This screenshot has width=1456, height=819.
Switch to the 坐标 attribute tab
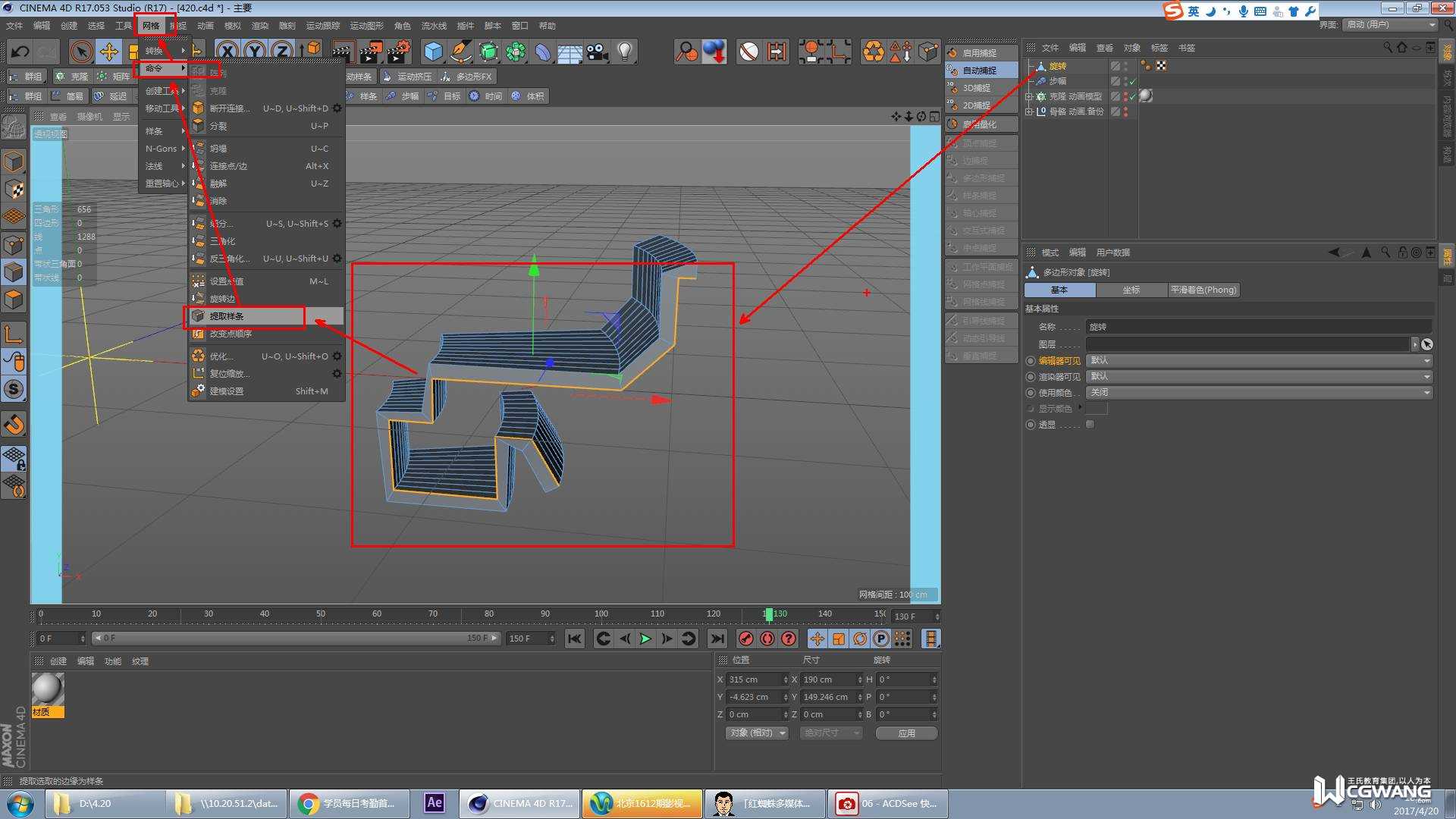click(x=1131, y=290)
